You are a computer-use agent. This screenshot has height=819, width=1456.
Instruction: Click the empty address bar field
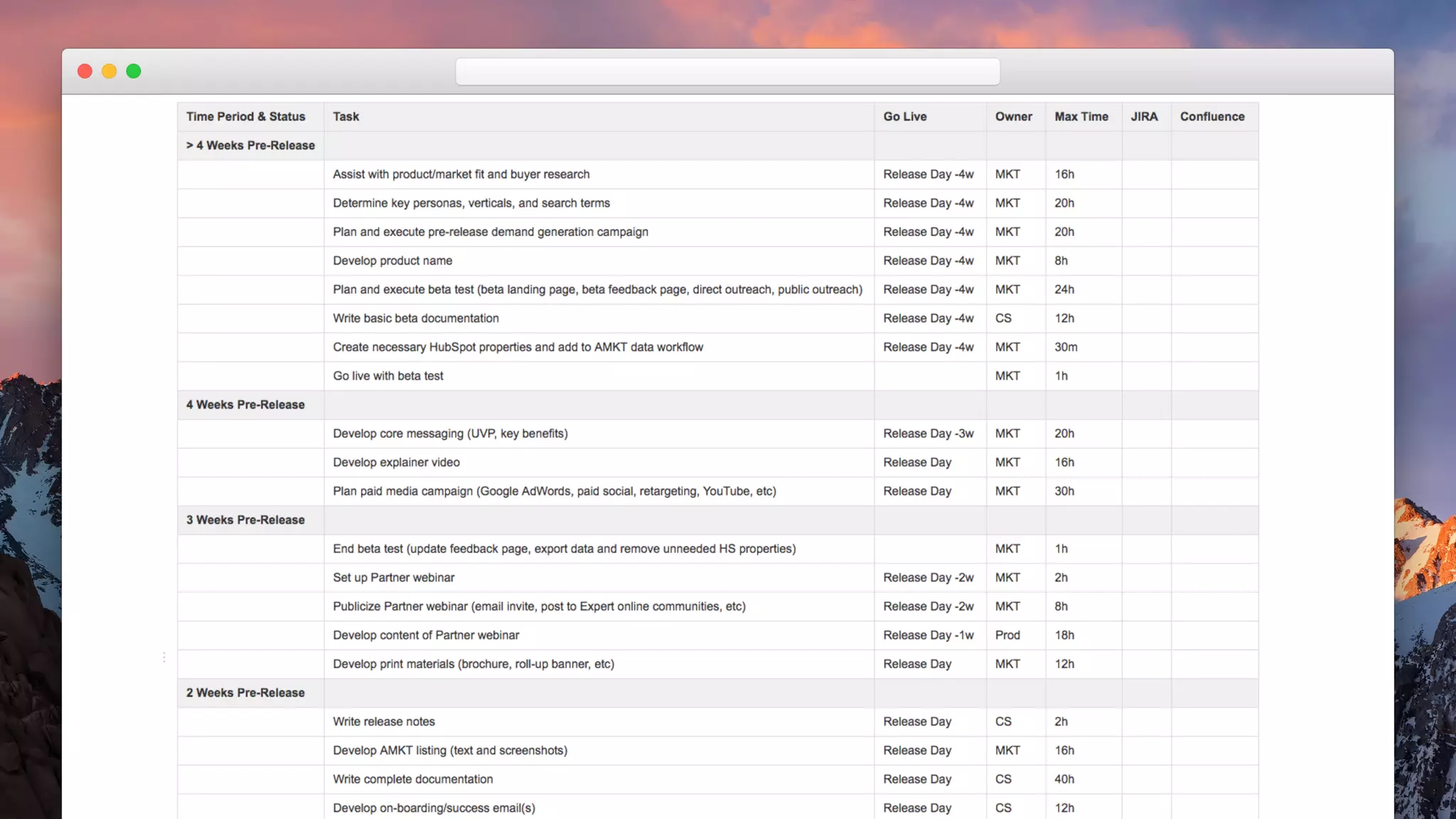(x=727, y=72)
